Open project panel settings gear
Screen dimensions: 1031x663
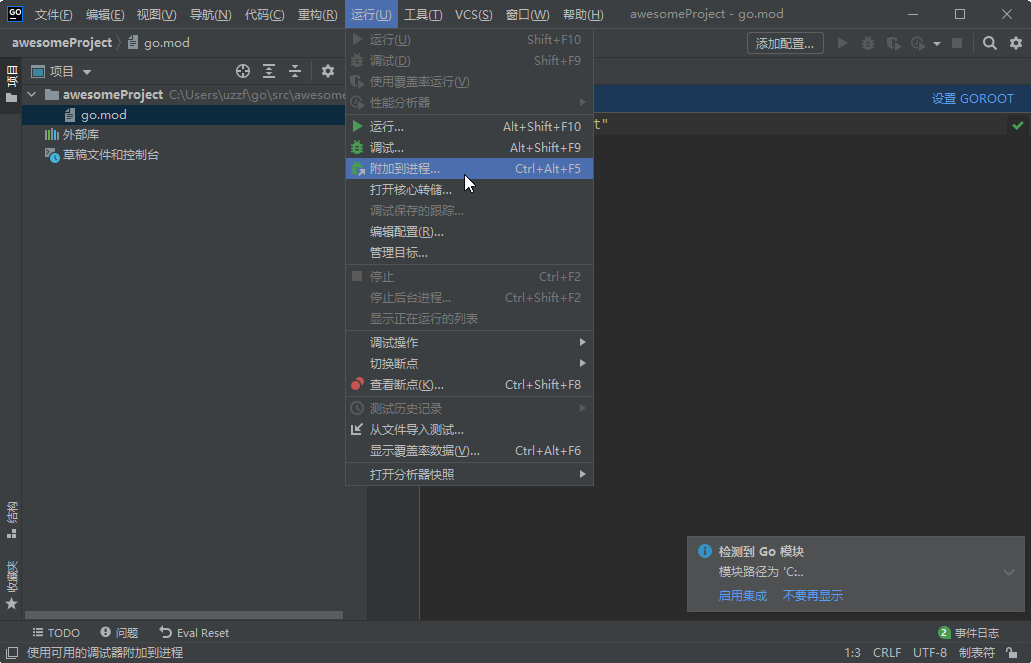[x=327, y=71]
